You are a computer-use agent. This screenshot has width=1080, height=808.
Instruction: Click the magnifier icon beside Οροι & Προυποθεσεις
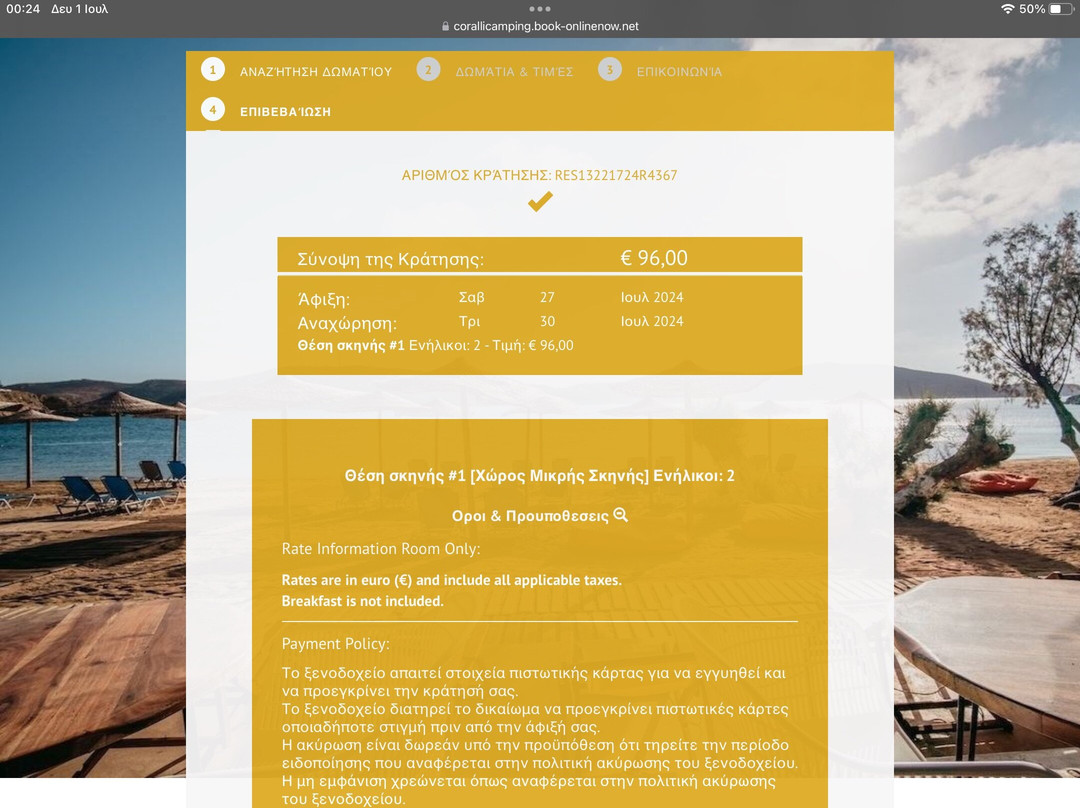pos(621,515)
